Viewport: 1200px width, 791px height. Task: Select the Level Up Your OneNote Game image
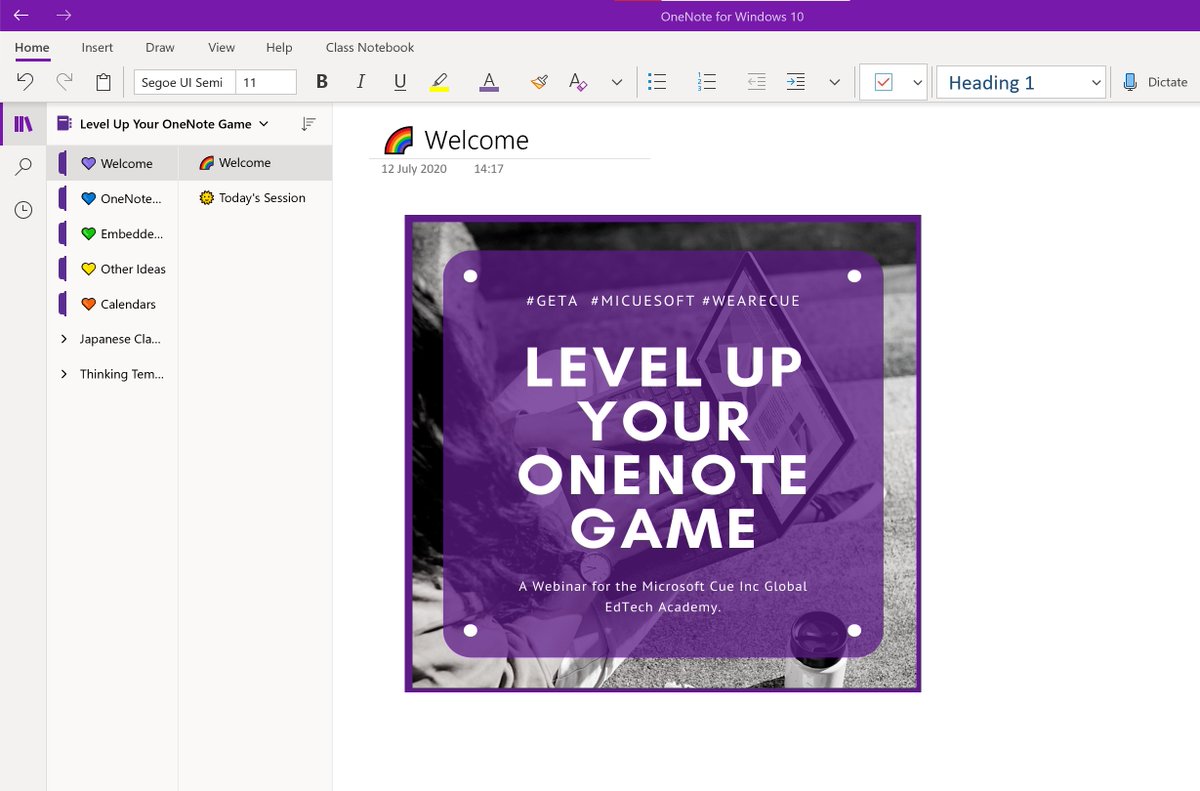coord(663,453)
